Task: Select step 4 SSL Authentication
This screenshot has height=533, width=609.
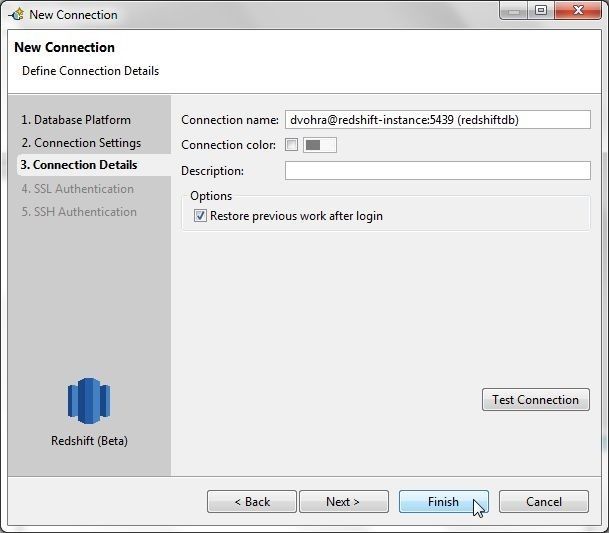Action: pos(78,189)
